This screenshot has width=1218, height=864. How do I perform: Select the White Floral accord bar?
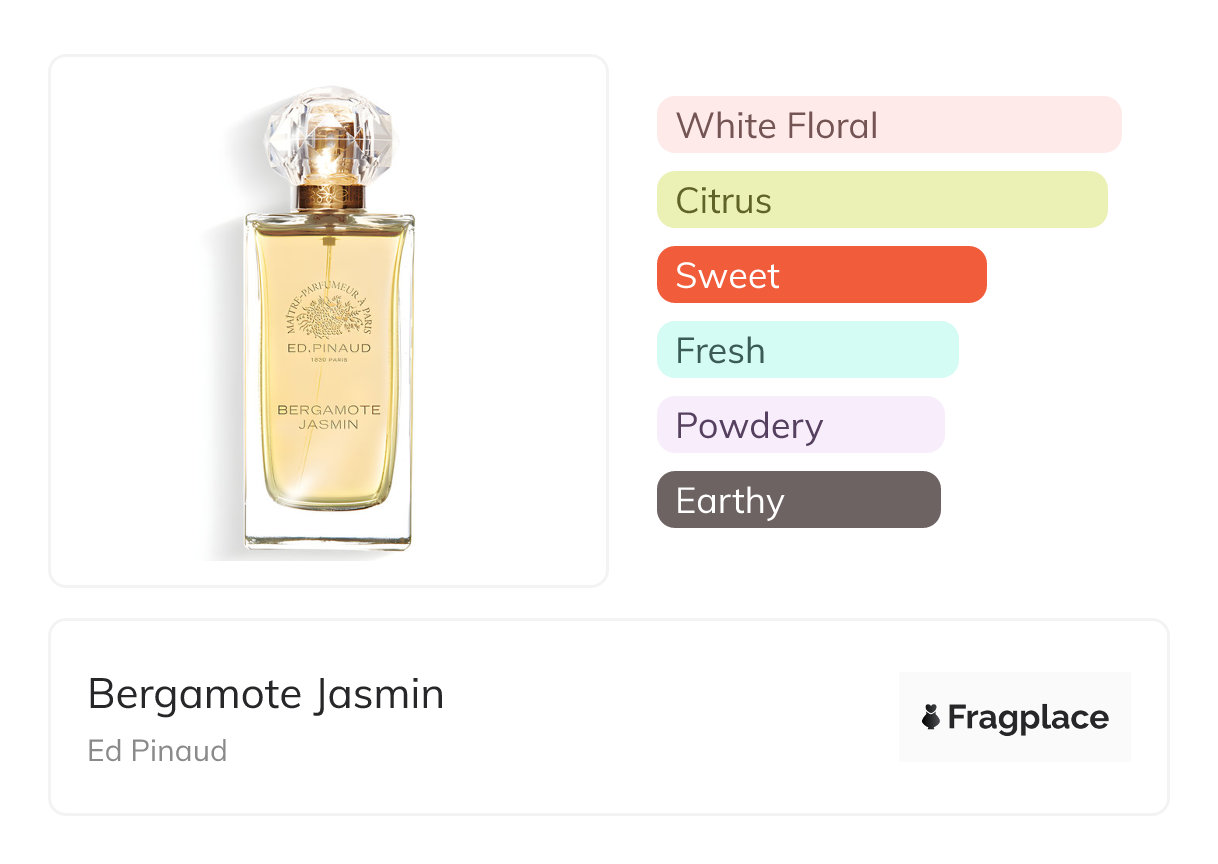click(x=889, y=125)
